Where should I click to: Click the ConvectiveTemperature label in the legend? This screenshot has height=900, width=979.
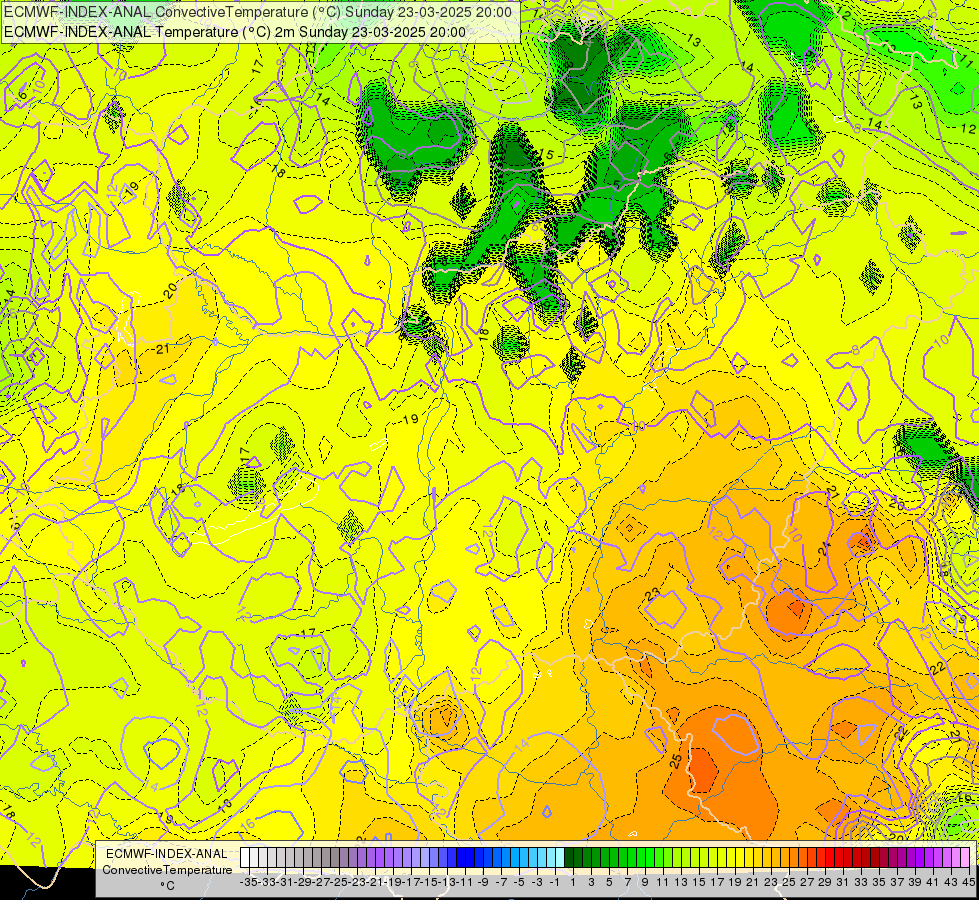(x=167, y=869)
